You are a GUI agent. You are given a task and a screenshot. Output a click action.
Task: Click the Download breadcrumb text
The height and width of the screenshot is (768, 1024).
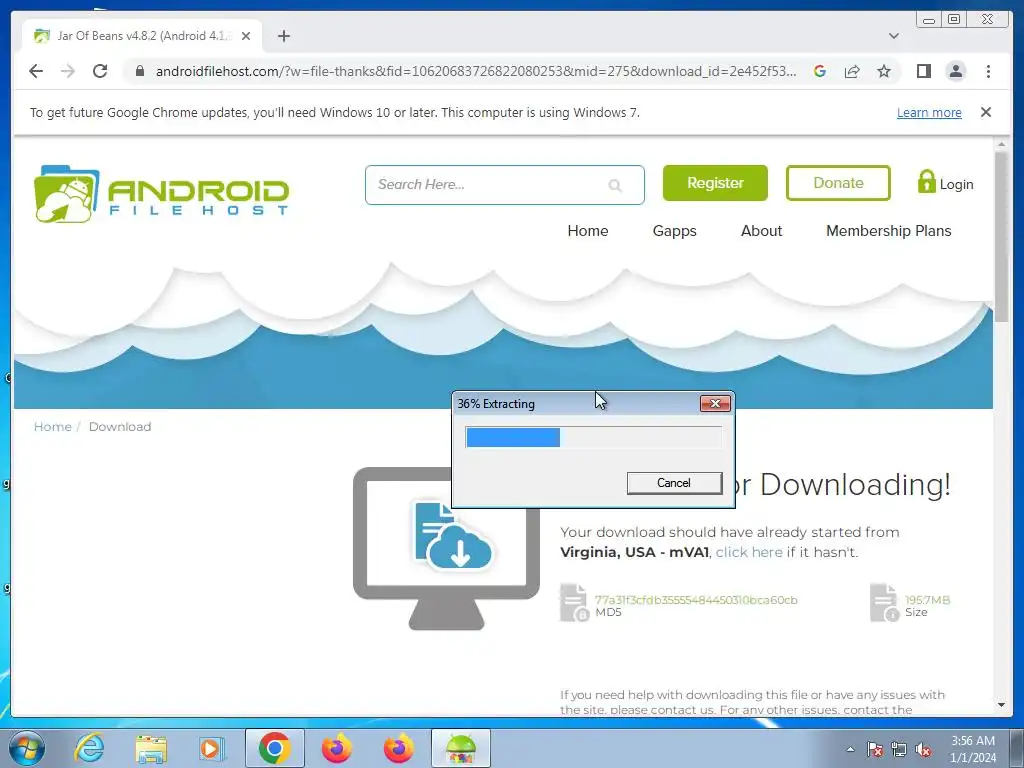click(120, 426)
